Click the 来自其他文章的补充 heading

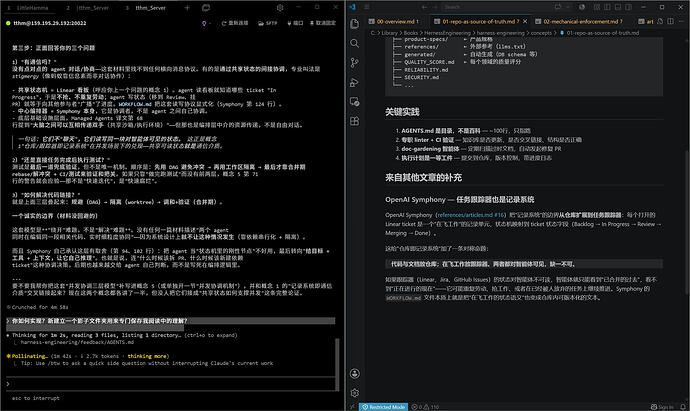point(423,178)
